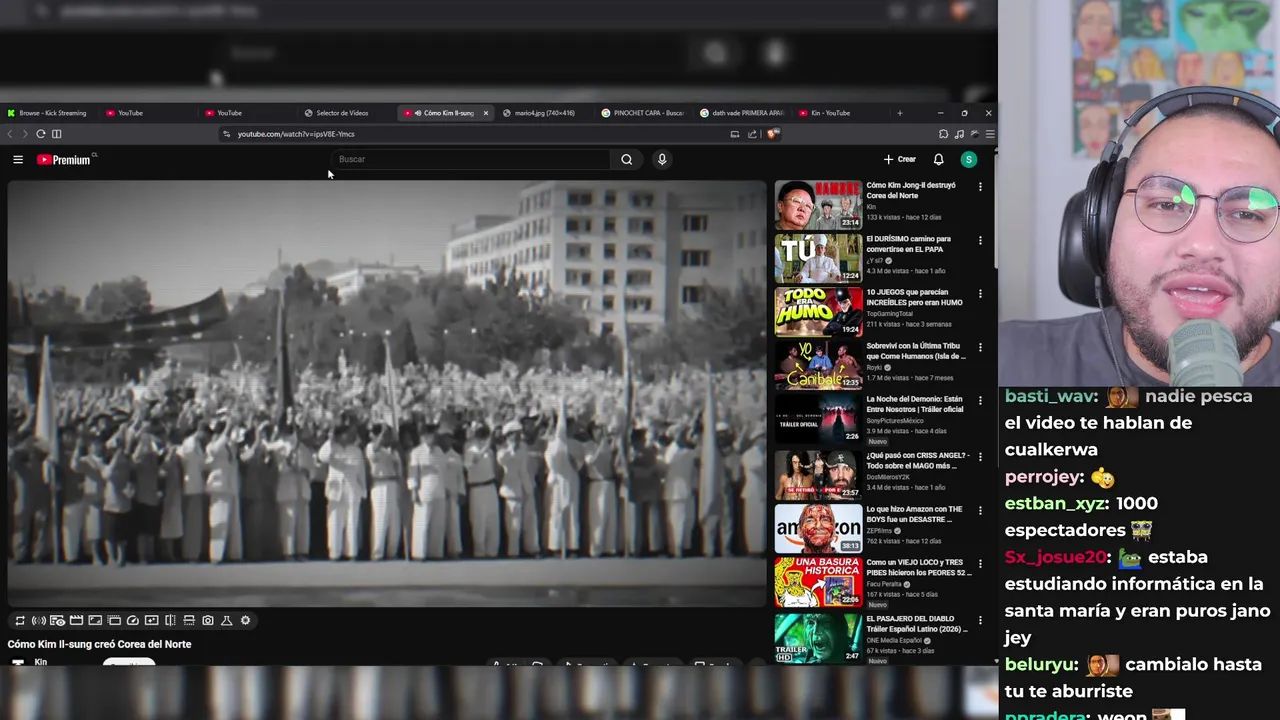1280x720 pixels.
Task: Switch to Browse - Kick Streaming tab
Action: tap(48, 113)
